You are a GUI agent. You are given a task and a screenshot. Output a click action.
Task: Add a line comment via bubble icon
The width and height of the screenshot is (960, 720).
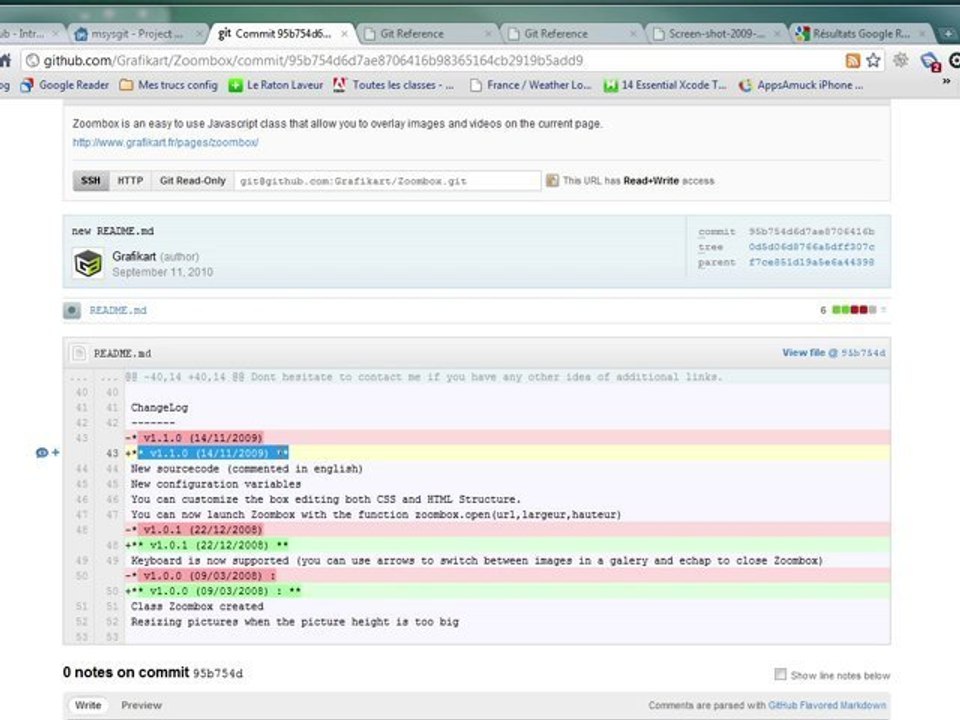pos(41,453)
